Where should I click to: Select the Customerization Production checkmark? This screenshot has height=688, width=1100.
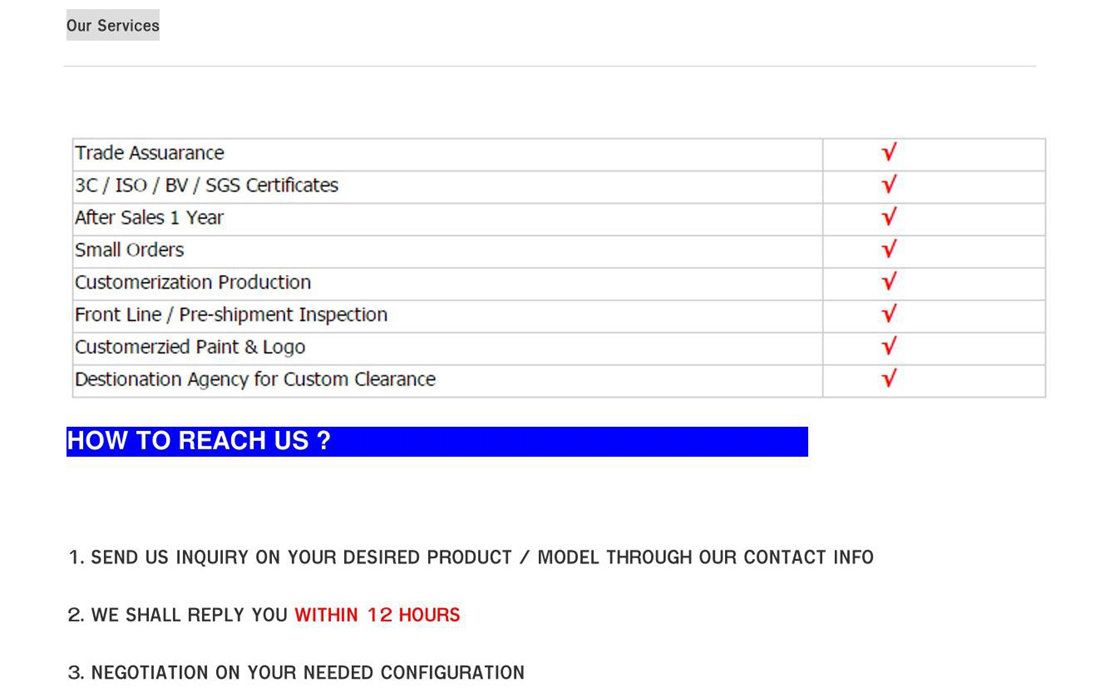(888, 282)
